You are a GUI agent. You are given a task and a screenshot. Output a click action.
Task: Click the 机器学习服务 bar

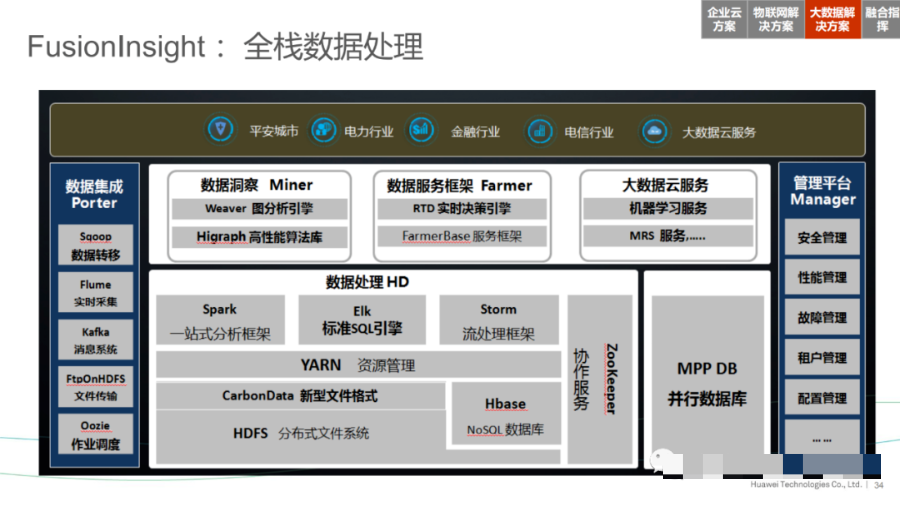click(x=668, y=208)
